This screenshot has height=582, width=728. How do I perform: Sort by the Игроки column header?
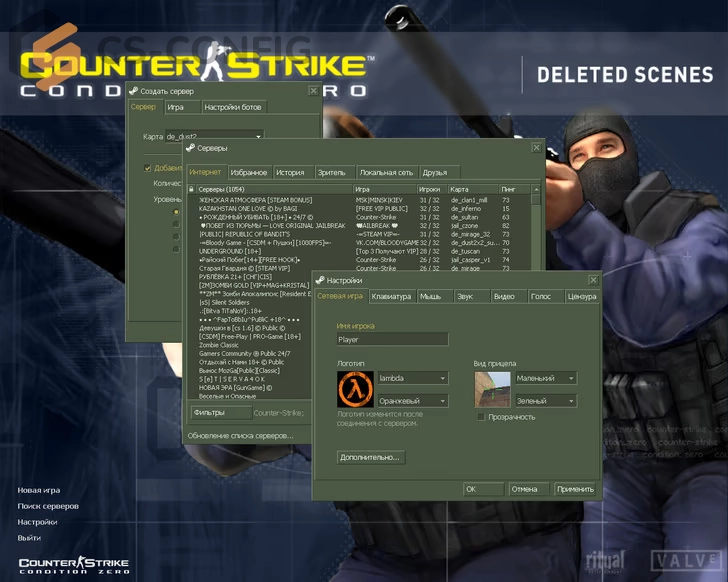point(432,189)
